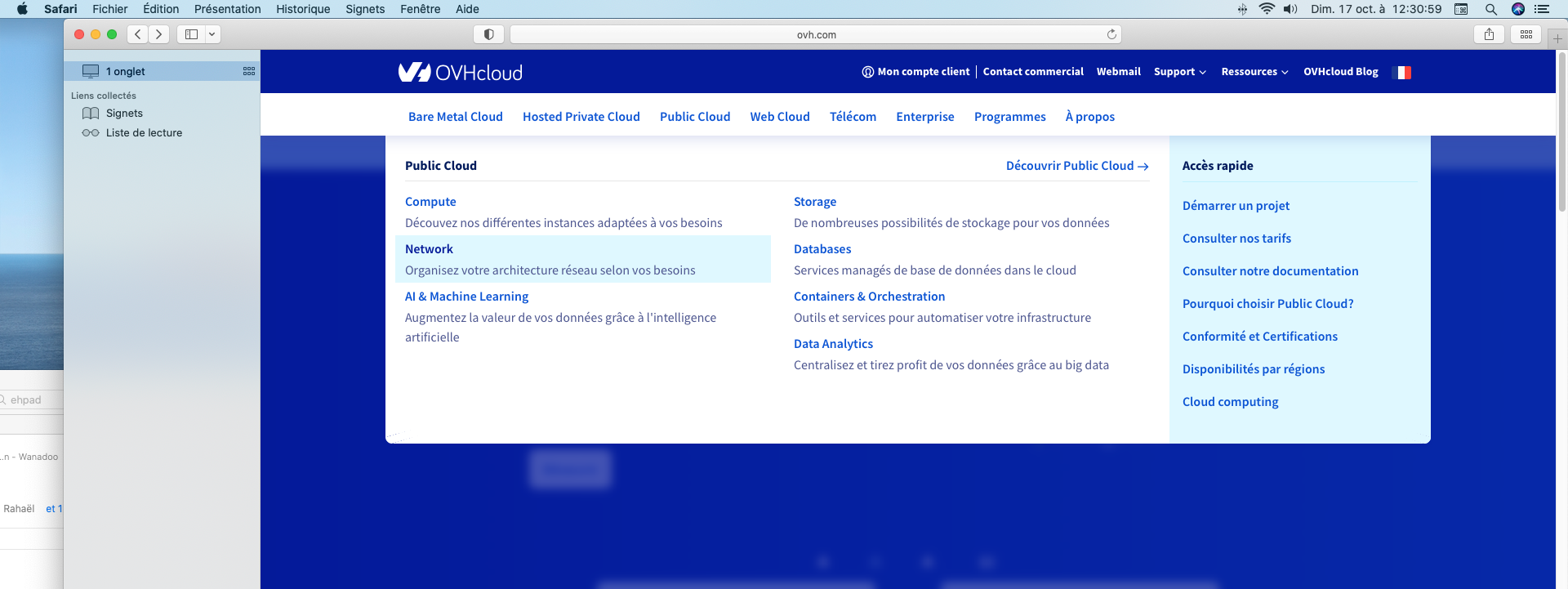Select Public Cloud in the navigation bar
The width and height of the screenshot is (1568, 589).
tap(695, 117)
